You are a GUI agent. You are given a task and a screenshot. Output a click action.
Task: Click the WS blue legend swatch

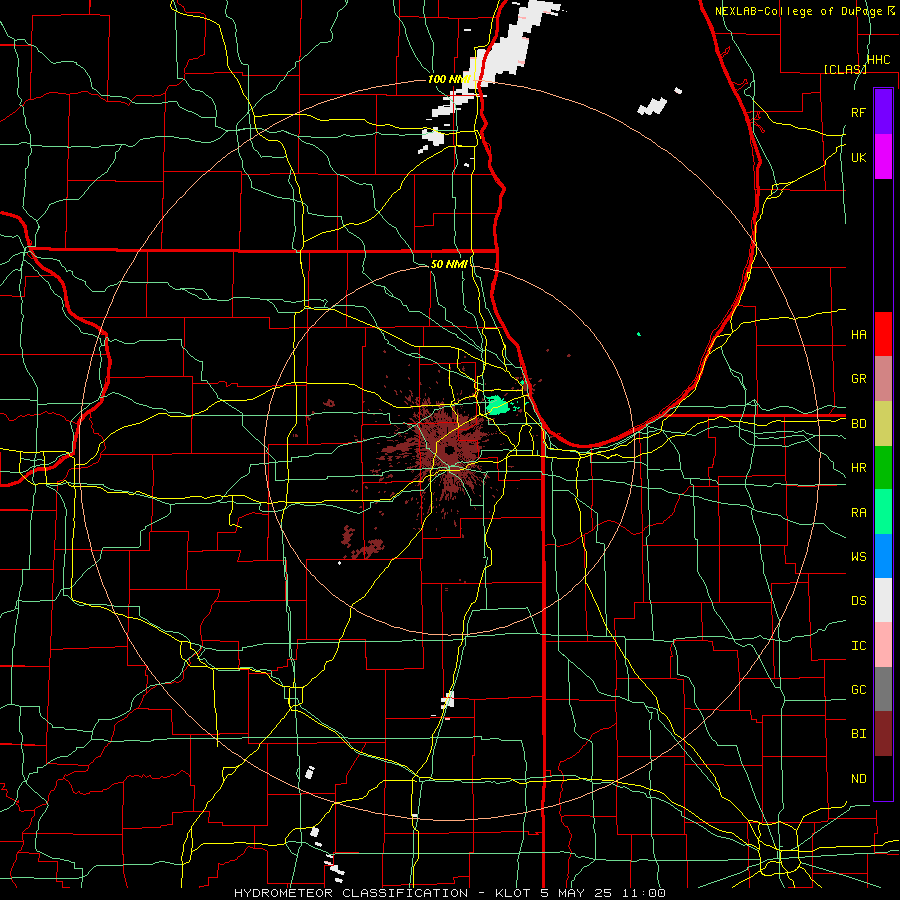(x=883, y=556)
